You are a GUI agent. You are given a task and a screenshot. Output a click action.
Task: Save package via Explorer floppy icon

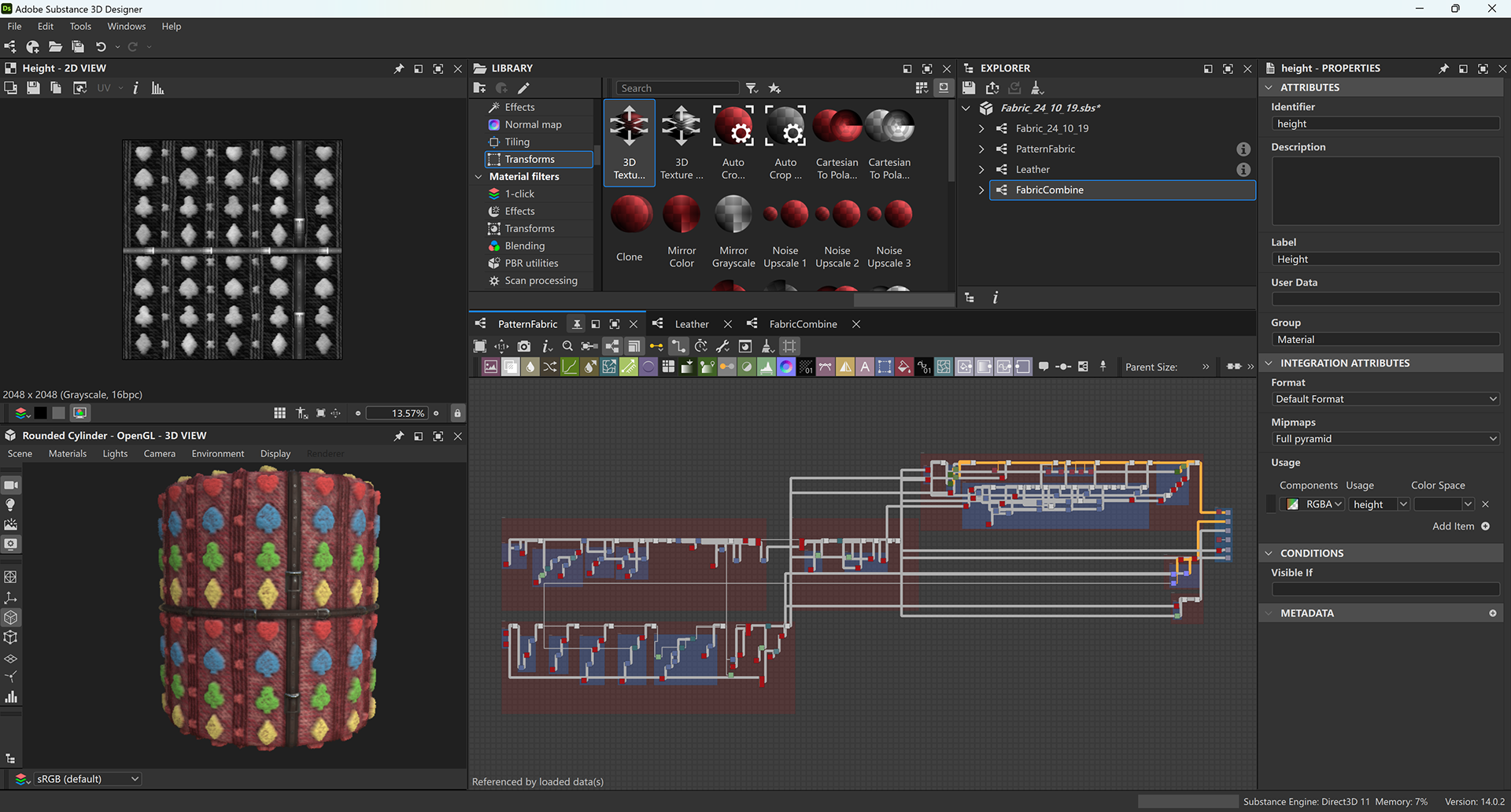tap(969, 88)
